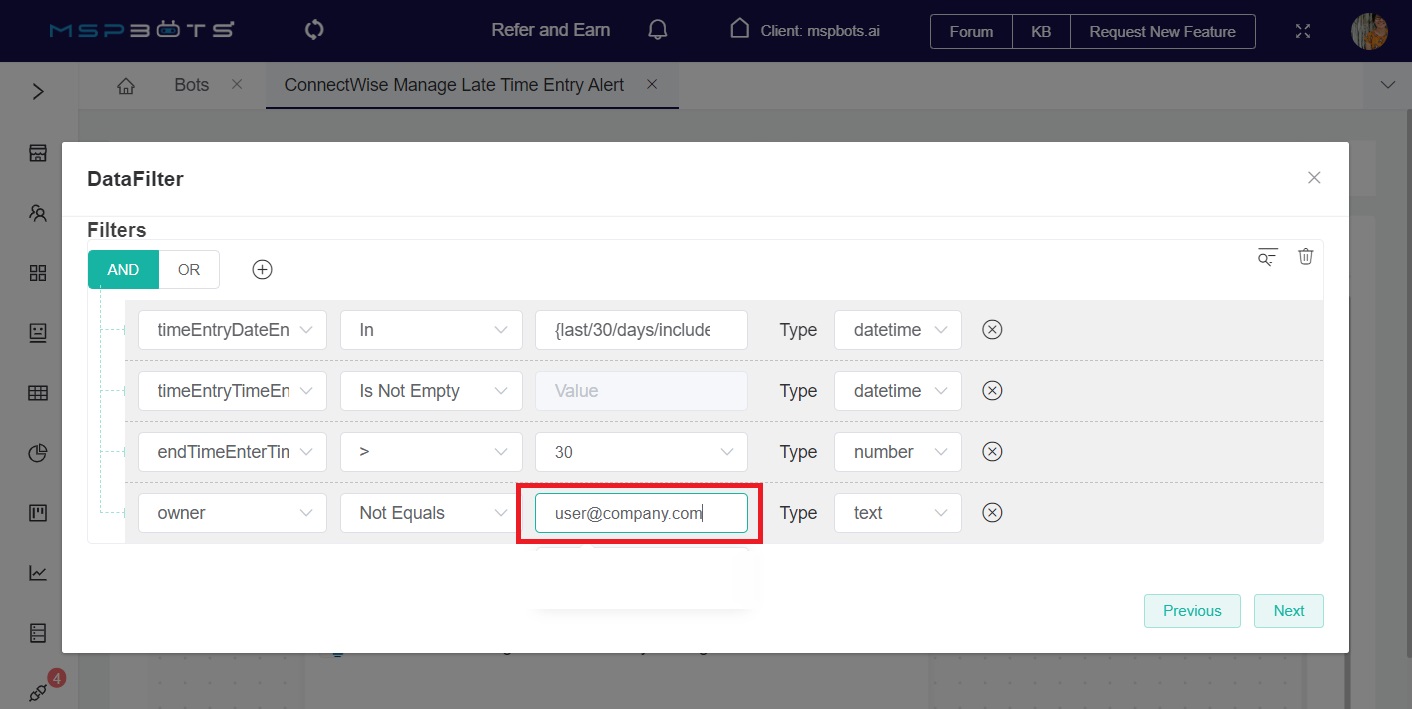Click the filter search icon beside trash

point(1267,257)
